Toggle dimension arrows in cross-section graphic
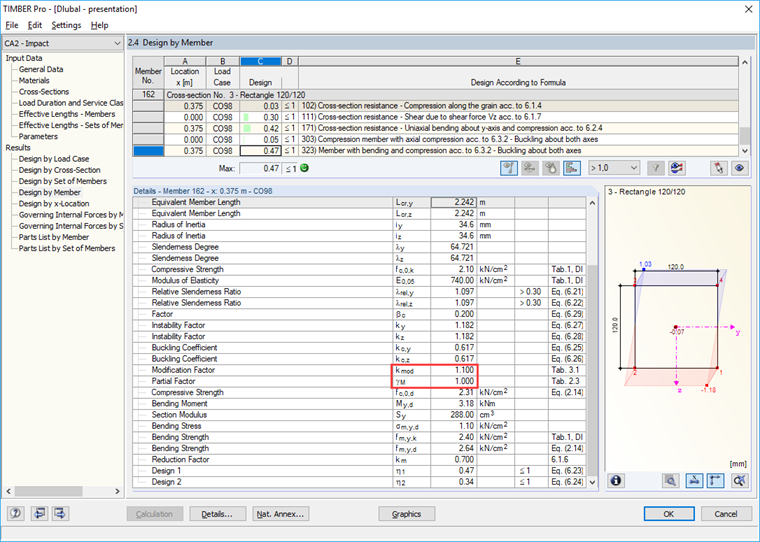 click(x=715, y=480)
